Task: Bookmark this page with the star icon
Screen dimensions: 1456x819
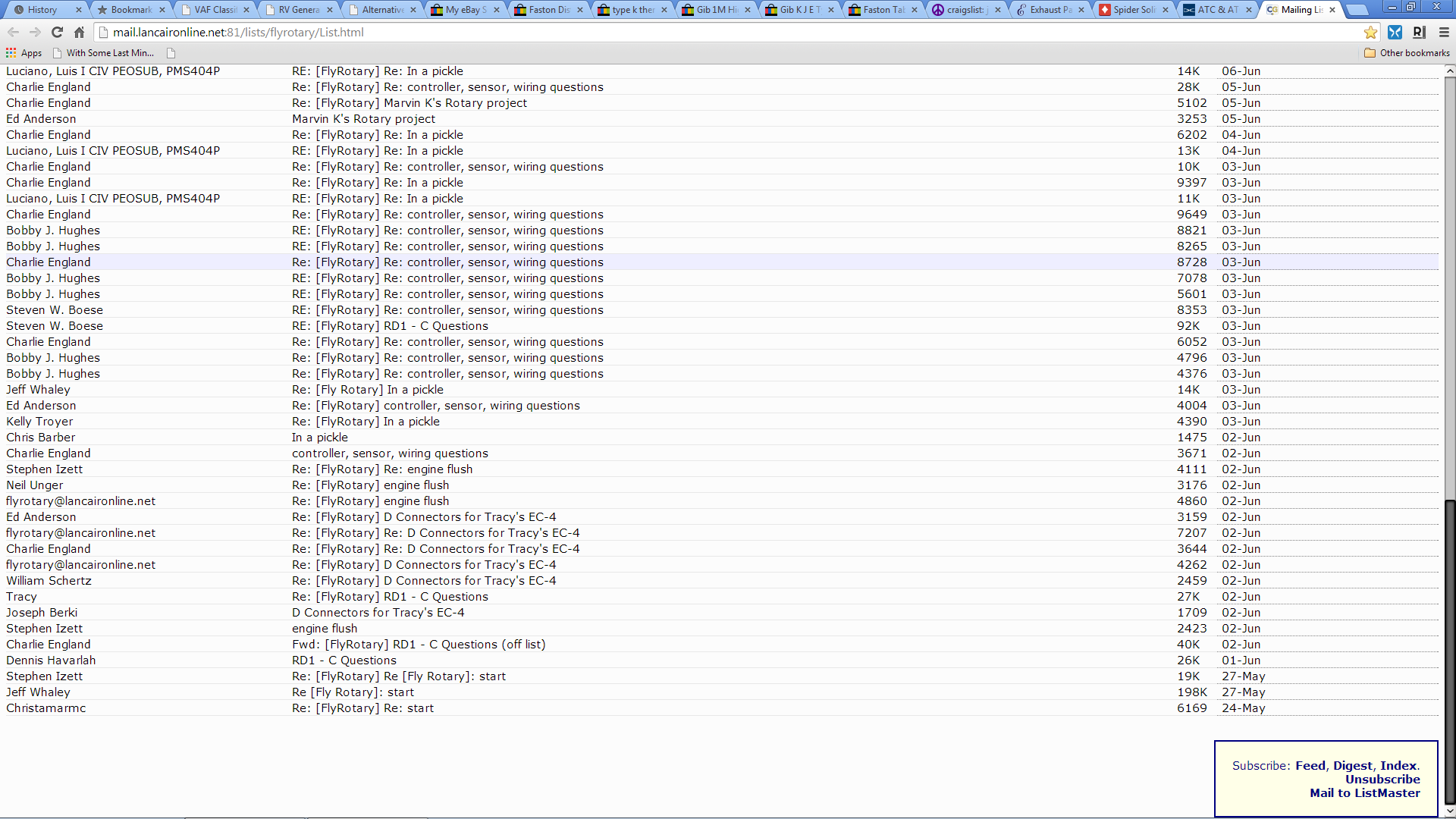Action: 1370,33
